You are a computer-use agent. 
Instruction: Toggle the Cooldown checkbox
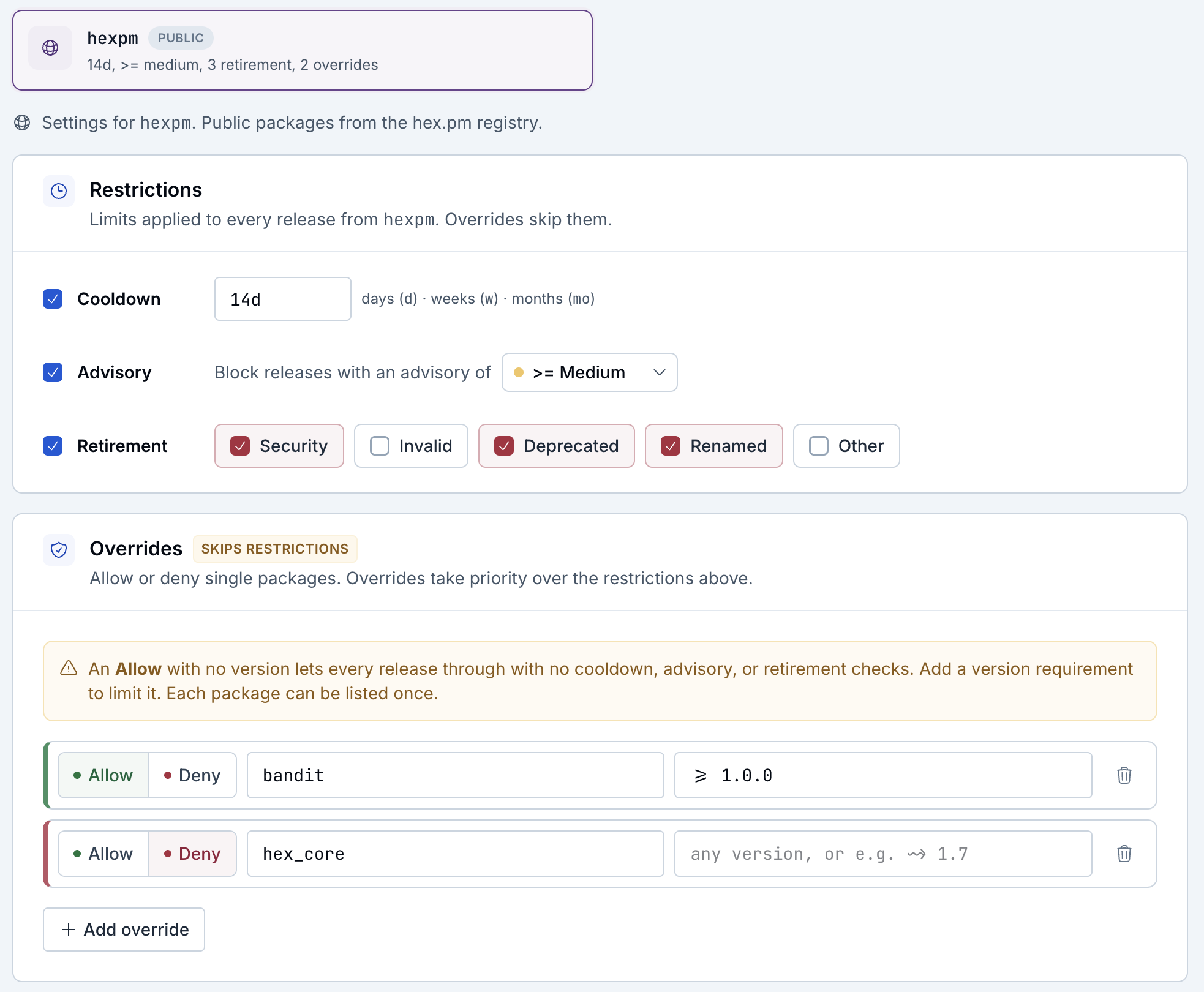tap(53, 299)
